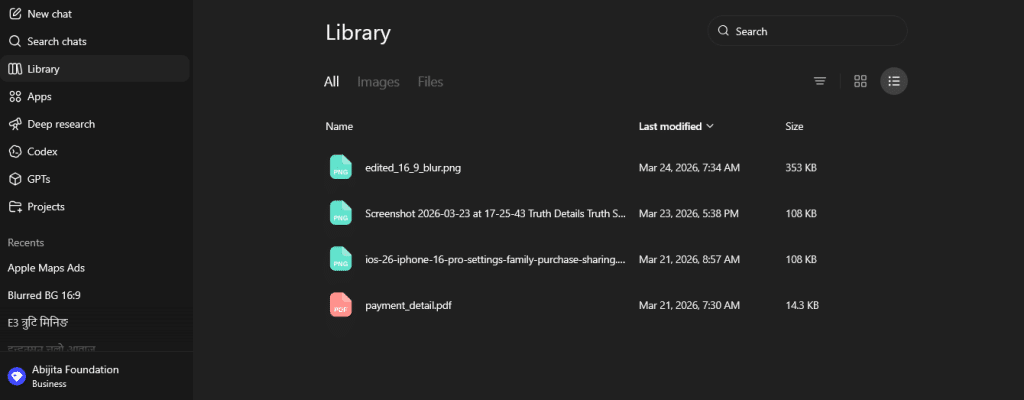
Task: Open GPTs cube icon in sidebar
Action: (15, 179)
